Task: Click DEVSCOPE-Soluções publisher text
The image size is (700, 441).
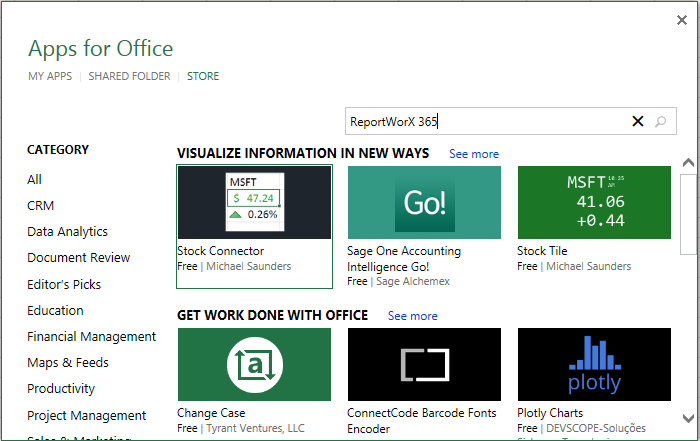Action: pos(596,429)
